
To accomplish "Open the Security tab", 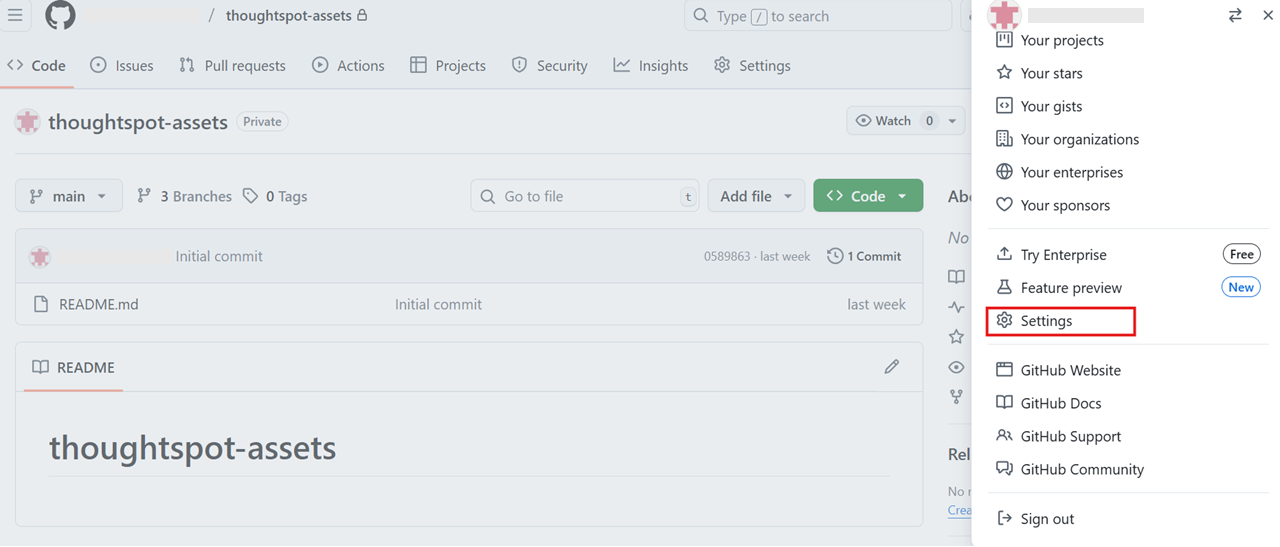I will point(549,65).
